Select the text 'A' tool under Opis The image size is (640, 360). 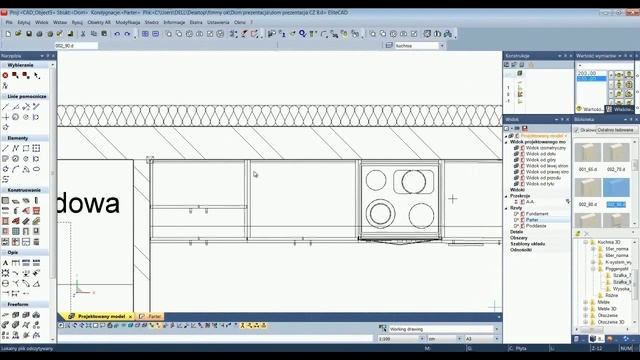[5, 262]
